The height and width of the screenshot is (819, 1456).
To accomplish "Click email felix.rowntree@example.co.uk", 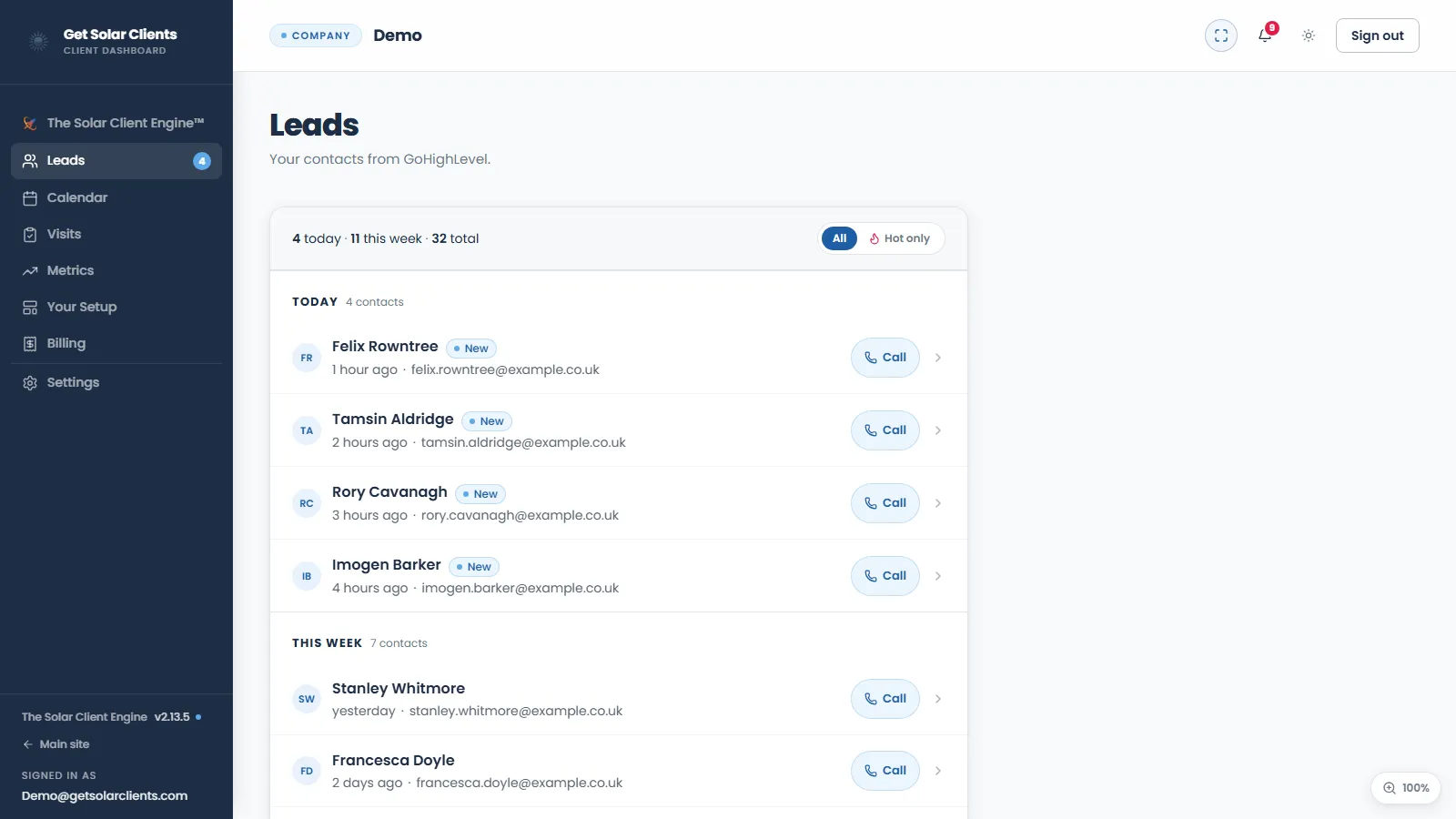I will (505, 369).
